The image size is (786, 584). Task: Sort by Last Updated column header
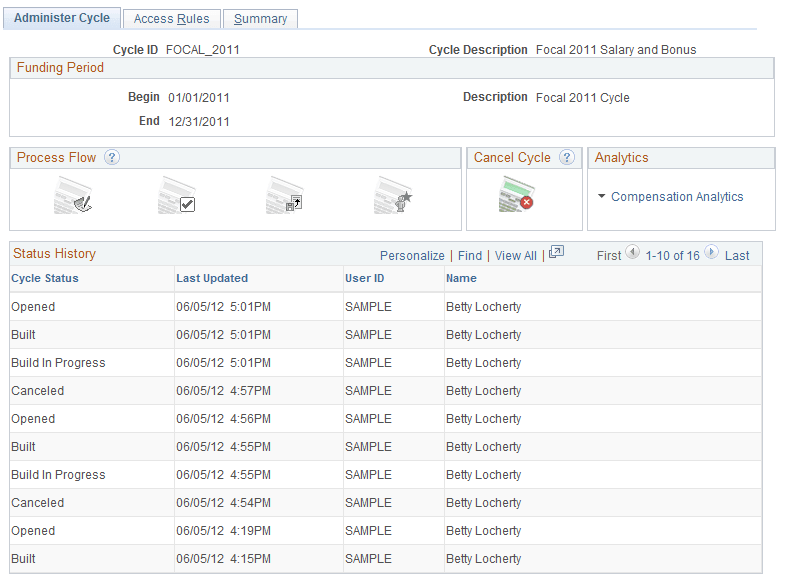pos(212,278)
